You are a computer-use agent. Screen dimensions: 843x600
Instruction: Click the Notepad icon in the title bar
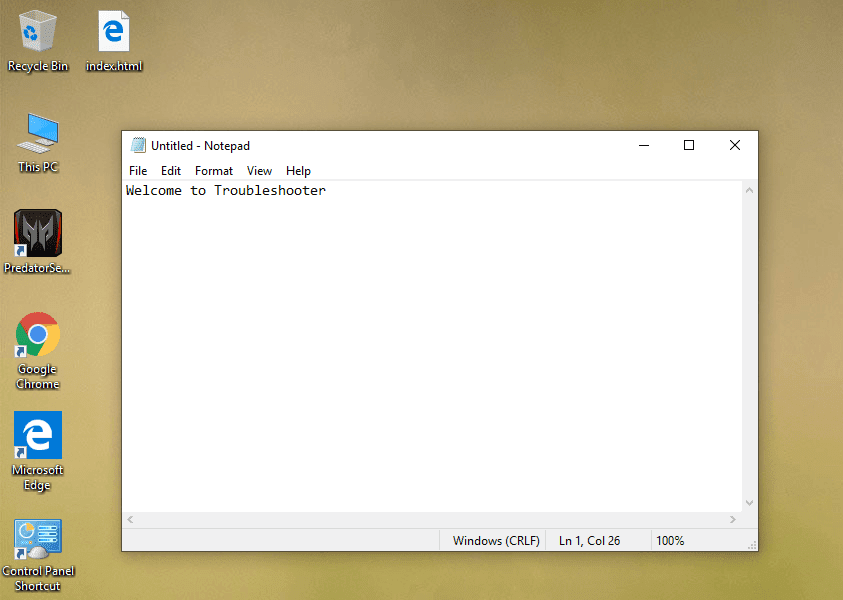pos(138,145)
